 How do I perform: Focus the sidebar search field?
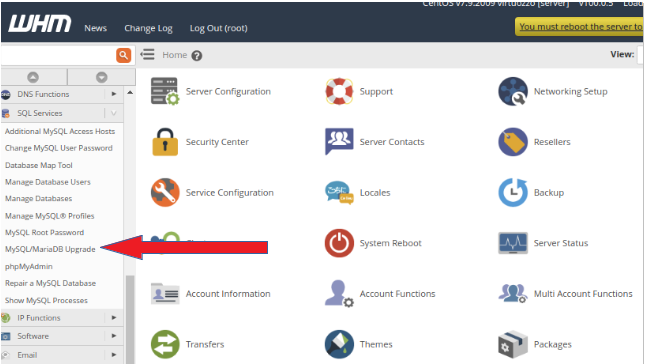click(x=58, y=55)
